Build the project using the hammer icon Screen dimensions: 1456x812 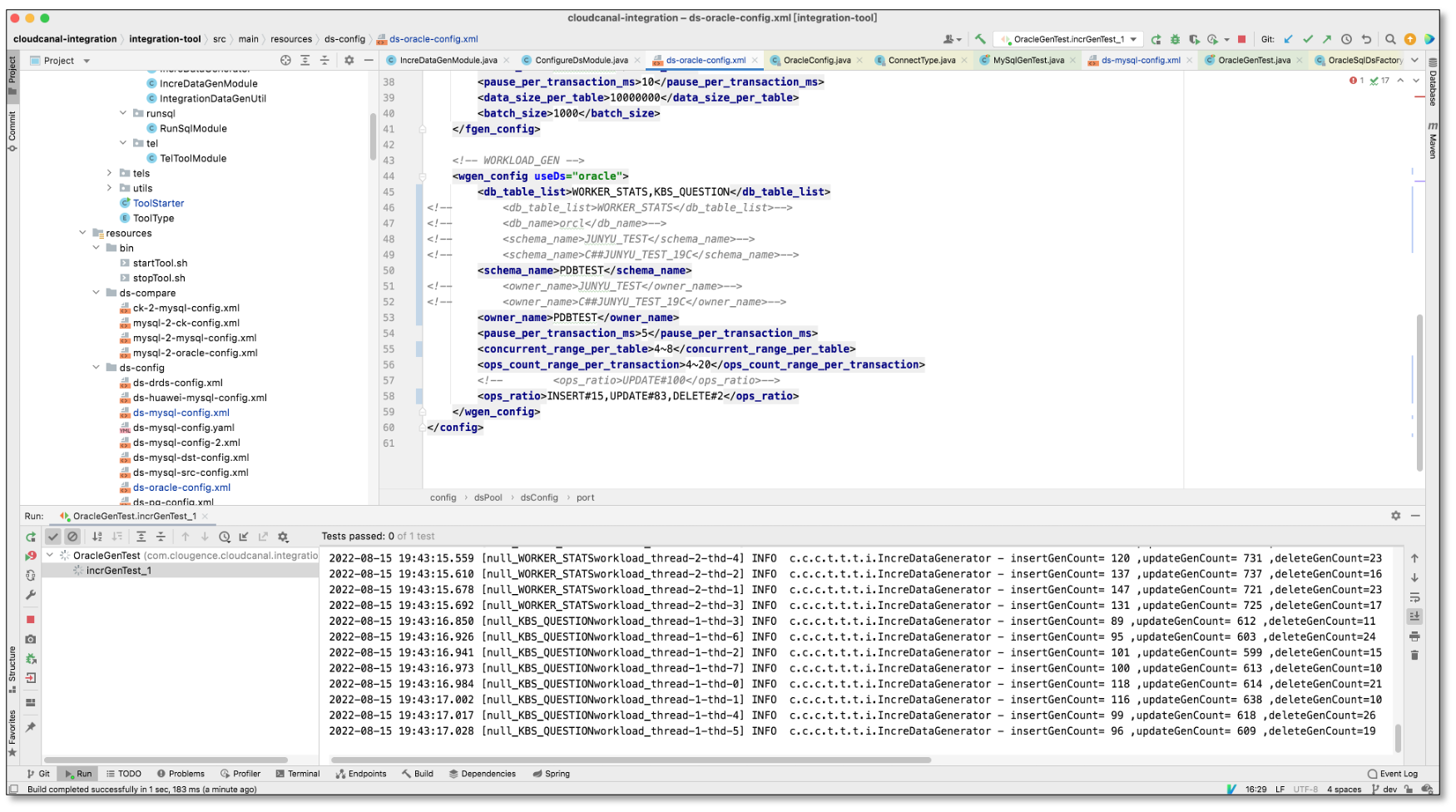979,39
